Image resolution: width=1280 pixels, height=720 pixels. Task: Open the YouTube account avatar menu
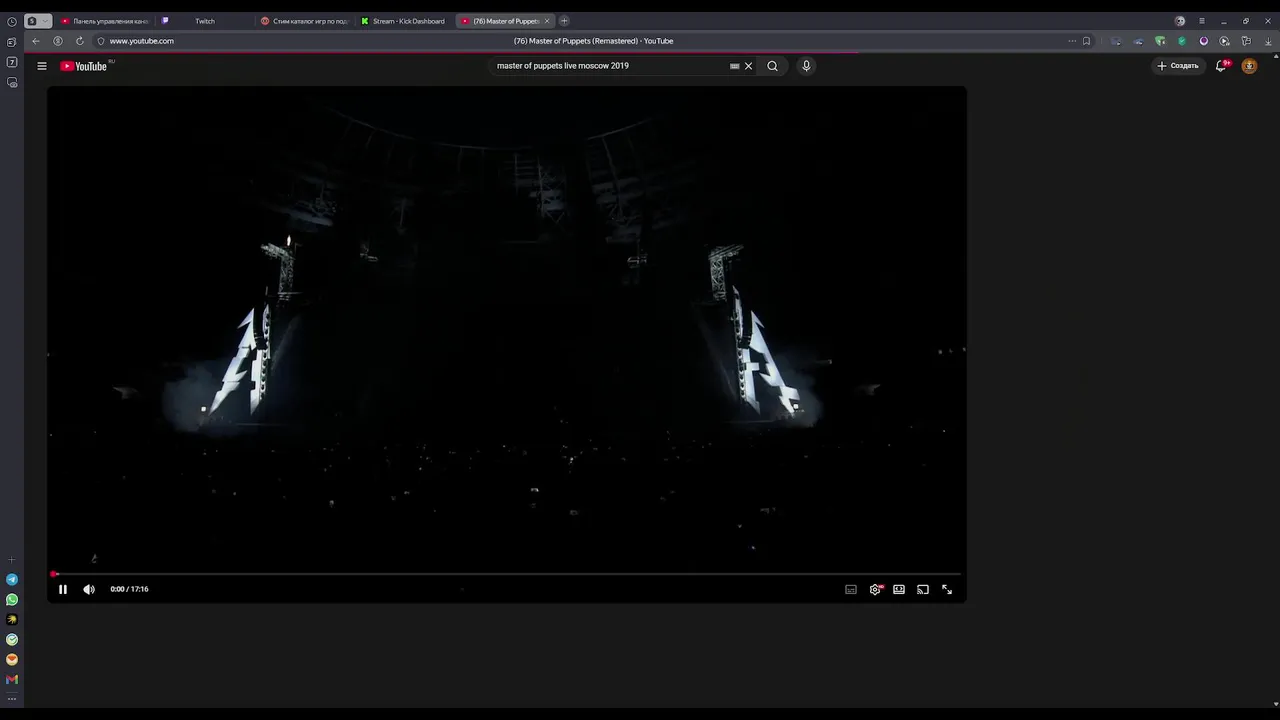pyautogui.click(x=1249, y=66)
